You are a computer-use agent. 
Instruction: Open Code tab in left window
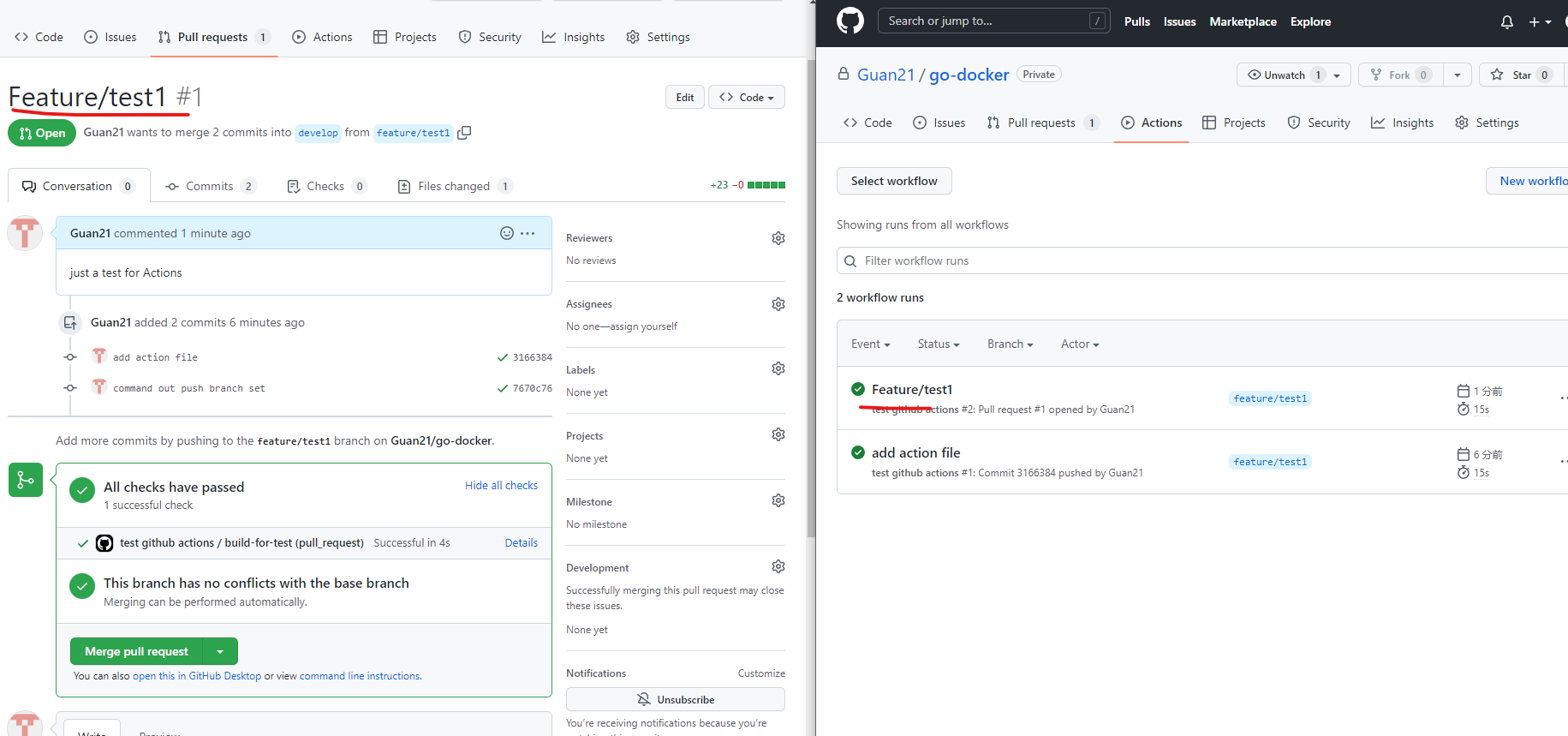coord(39,37)
